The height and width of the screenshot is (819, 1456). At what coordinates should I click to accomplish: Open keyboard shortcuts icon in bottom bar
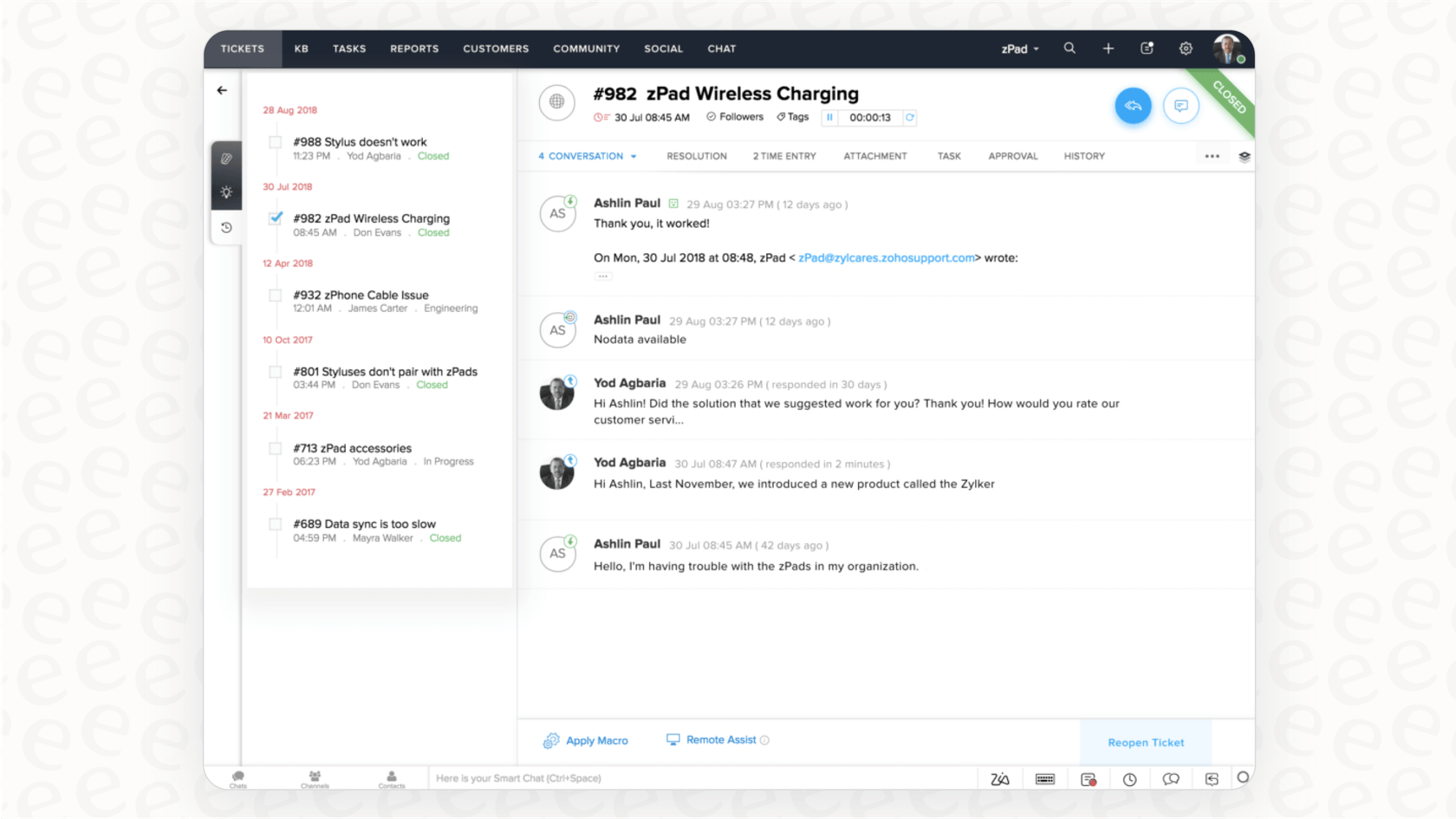[x=1044, y=778]
